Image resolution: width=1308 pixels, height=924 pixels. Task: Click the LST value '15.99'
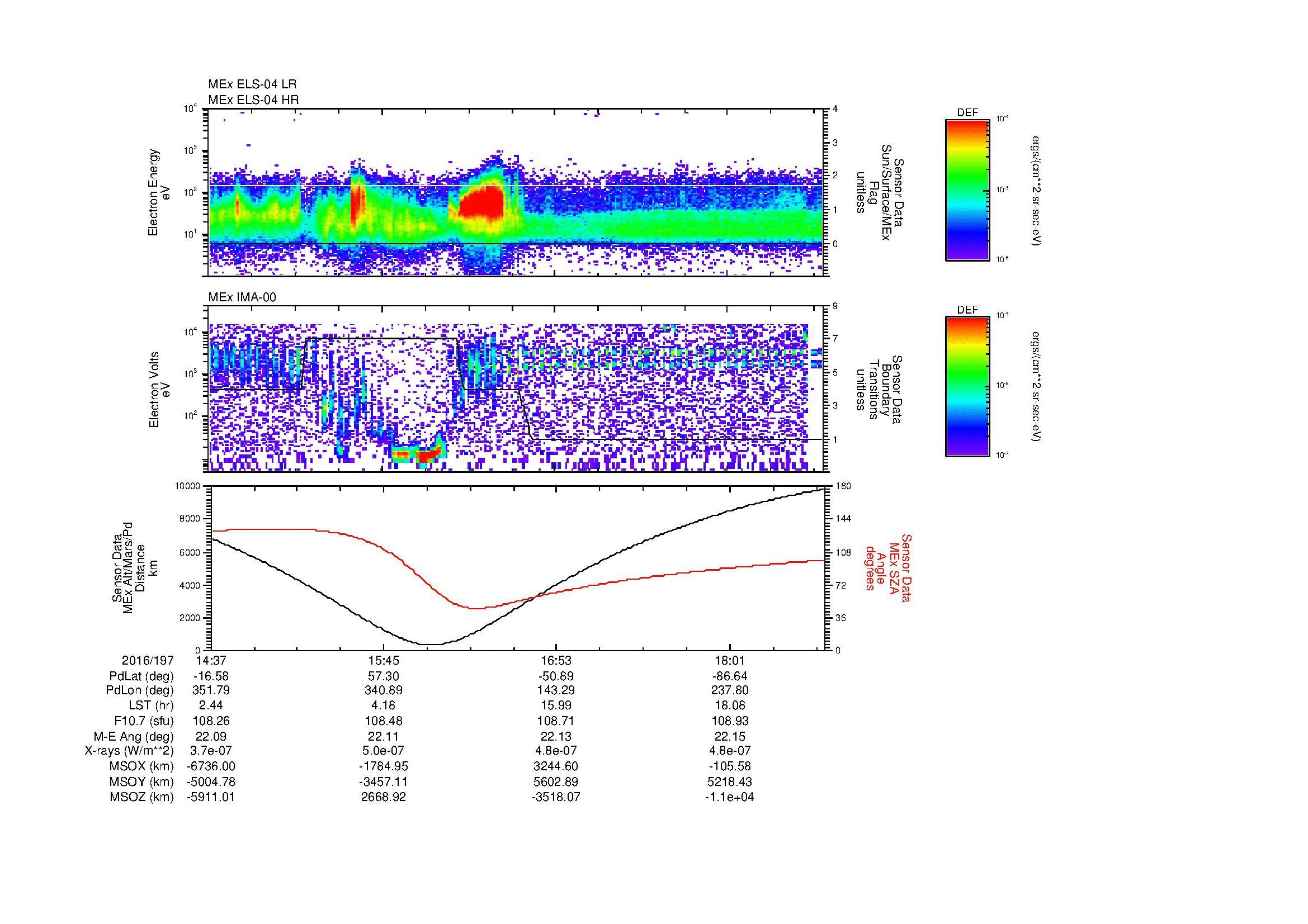(x=556, y=705)
